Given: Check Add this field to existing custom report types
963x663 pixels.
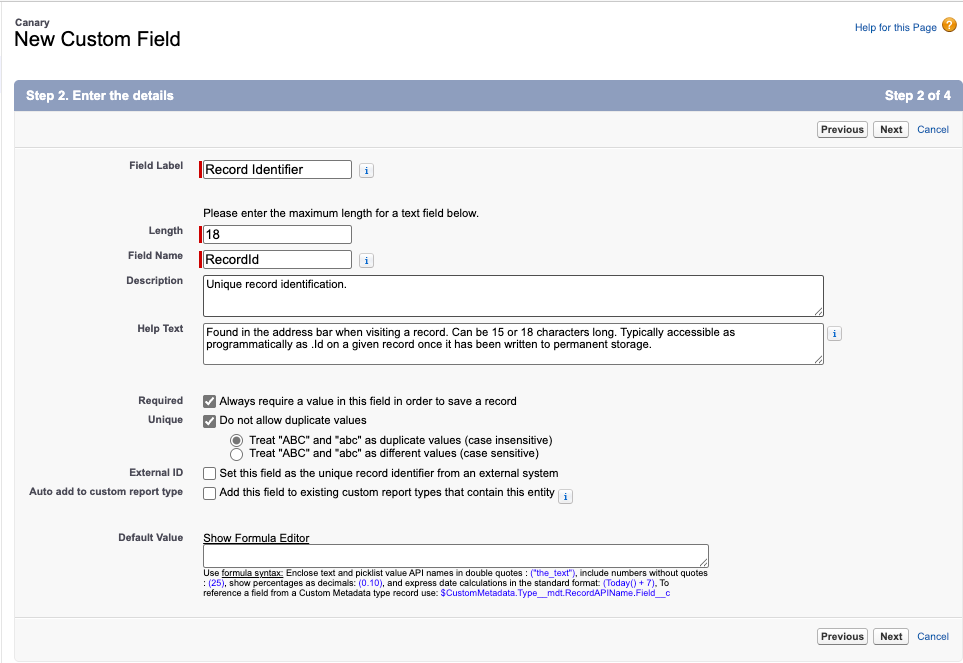Looking at the screenshot, I should [x=209, y=493].
